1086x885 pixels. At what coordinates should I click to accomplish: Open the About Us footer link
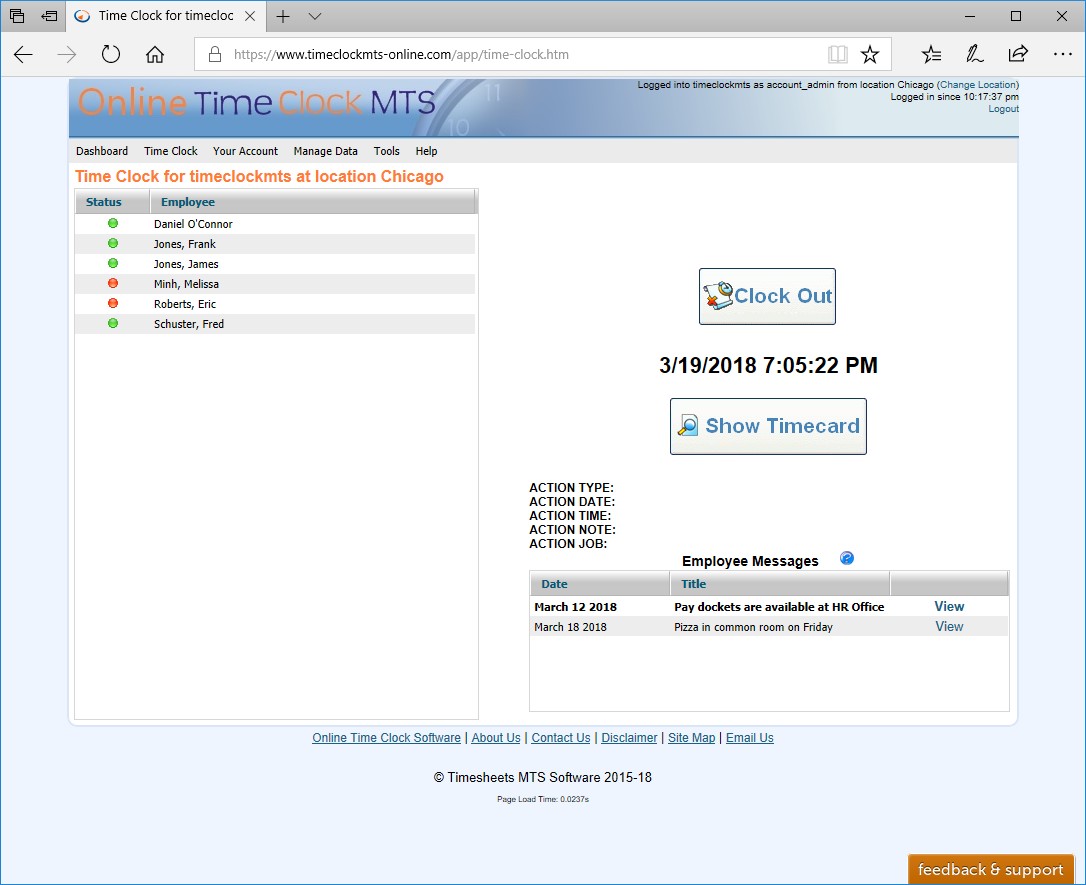[x=496, y=738]
